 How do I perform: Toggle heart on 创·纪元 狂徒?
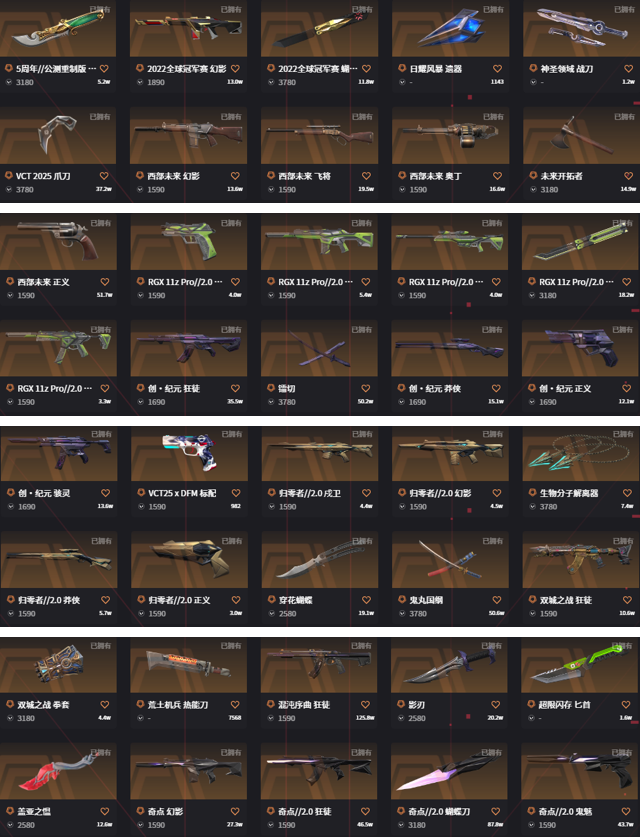(x=235, y=388)
